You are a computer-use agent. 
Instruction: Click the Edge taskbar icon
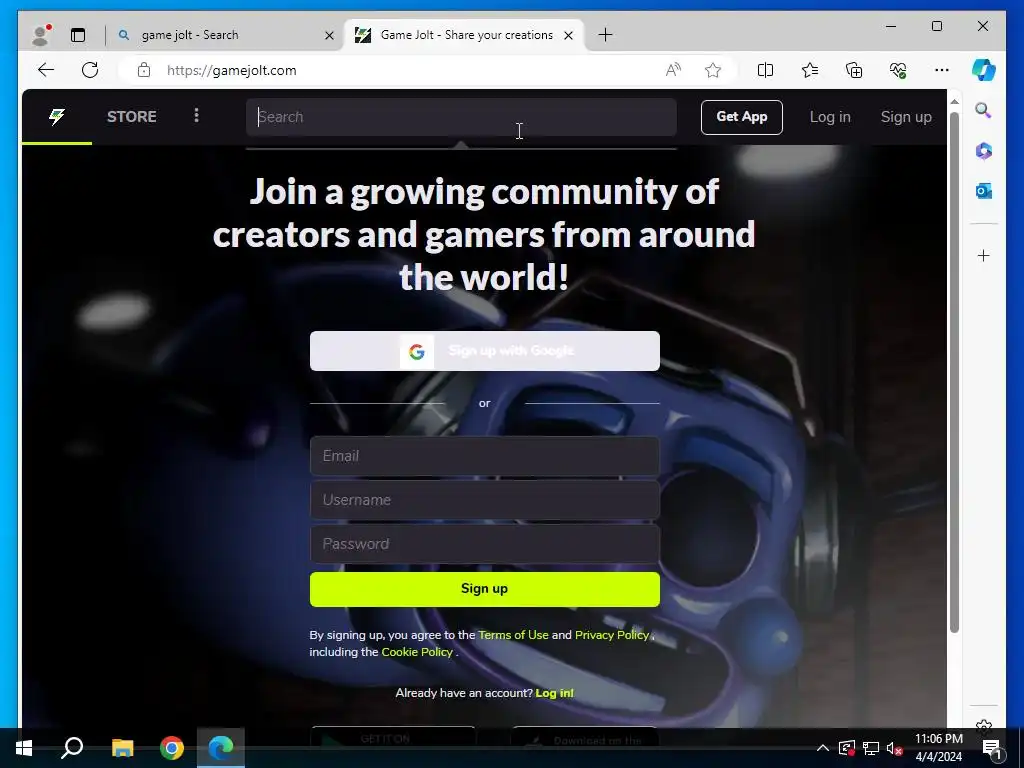221,748
